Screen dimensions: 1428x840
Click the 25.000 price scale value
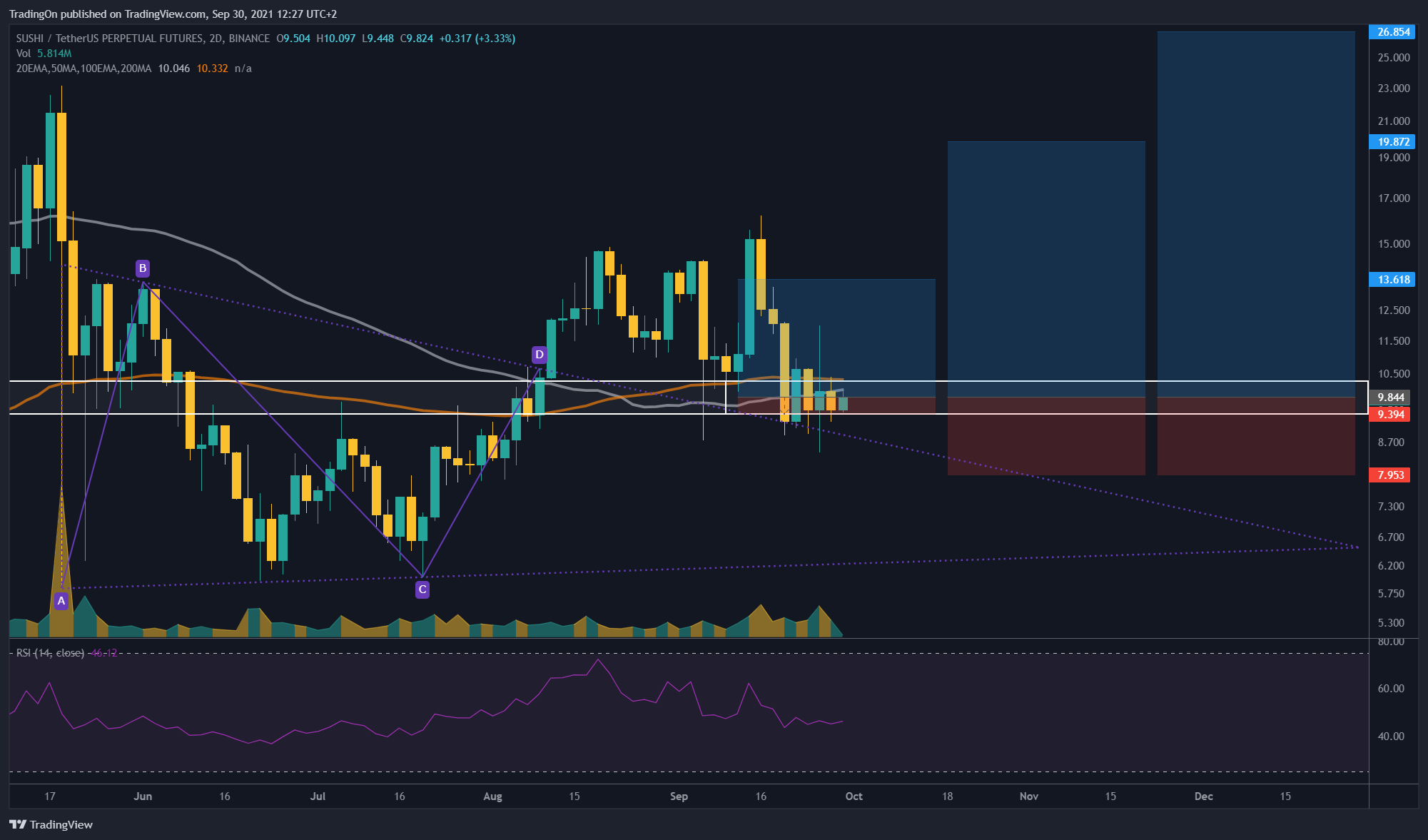point(1394,57)
